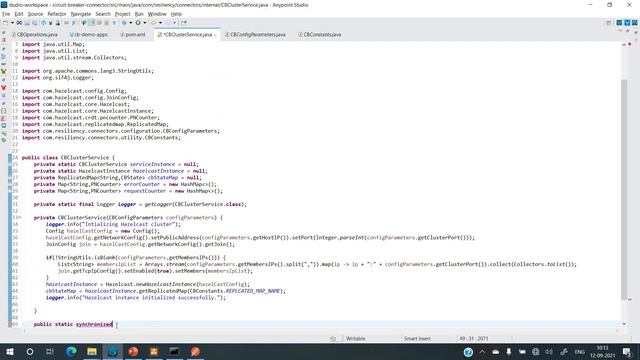
Task: Open the terminal app on taskbar
Action: pos(174,351)
